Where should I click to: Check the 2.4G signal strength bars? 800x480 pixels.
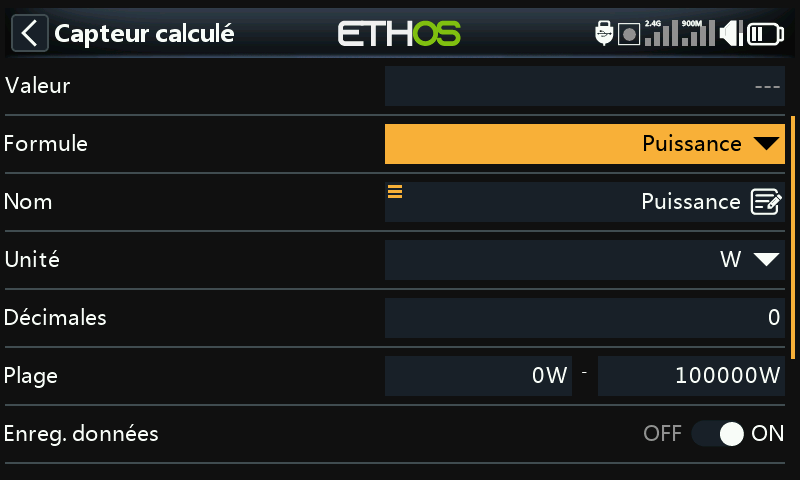pos(662,33)
